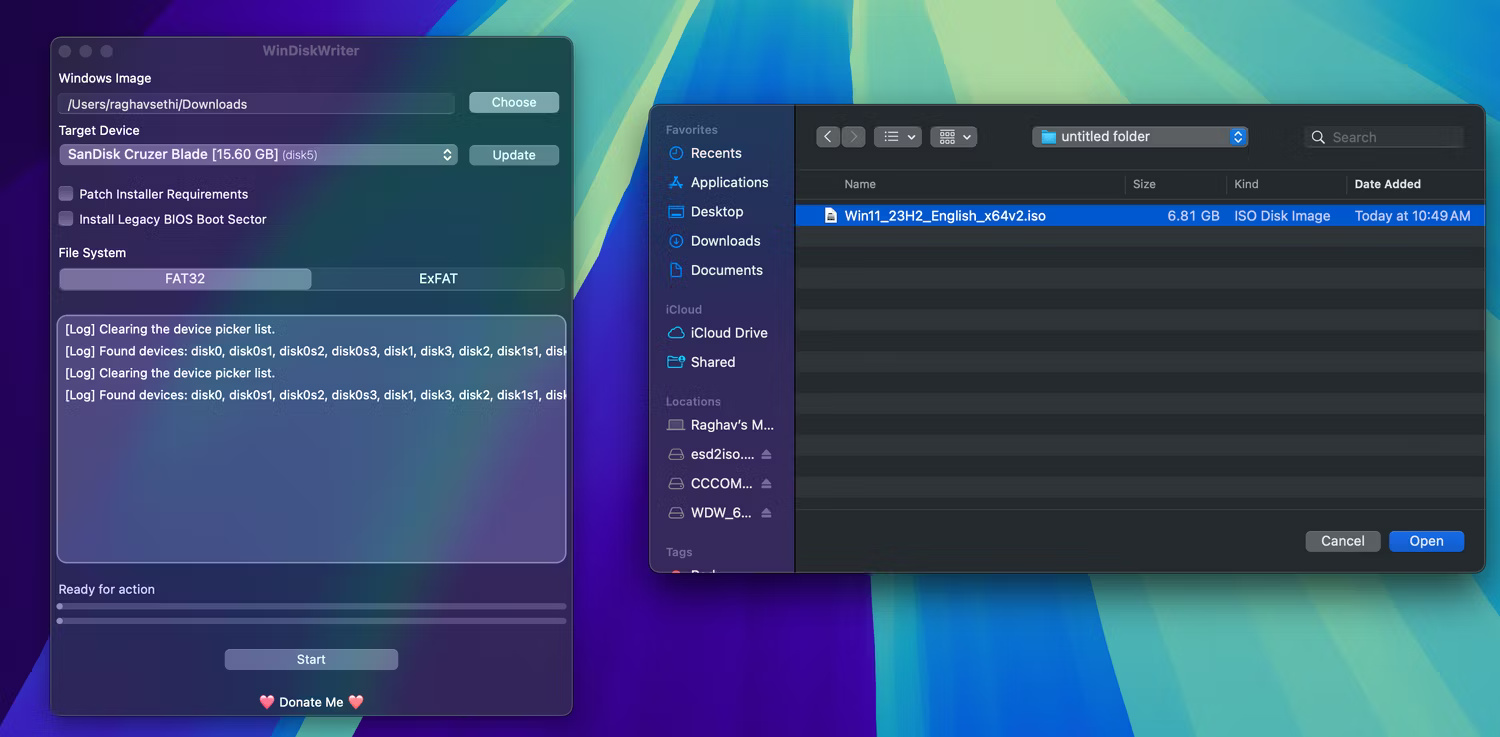Enable Install Legacy BIOS Boot Sector

64,219
